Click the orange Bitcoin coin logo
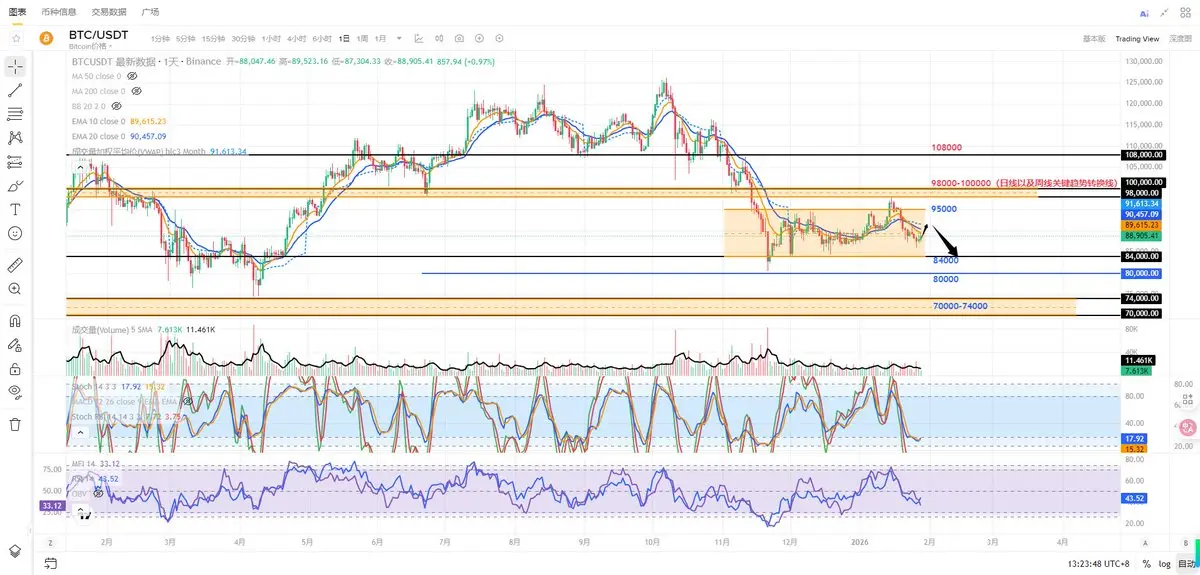This screenshot has height=575, width=1200. (x=45, y=38)
